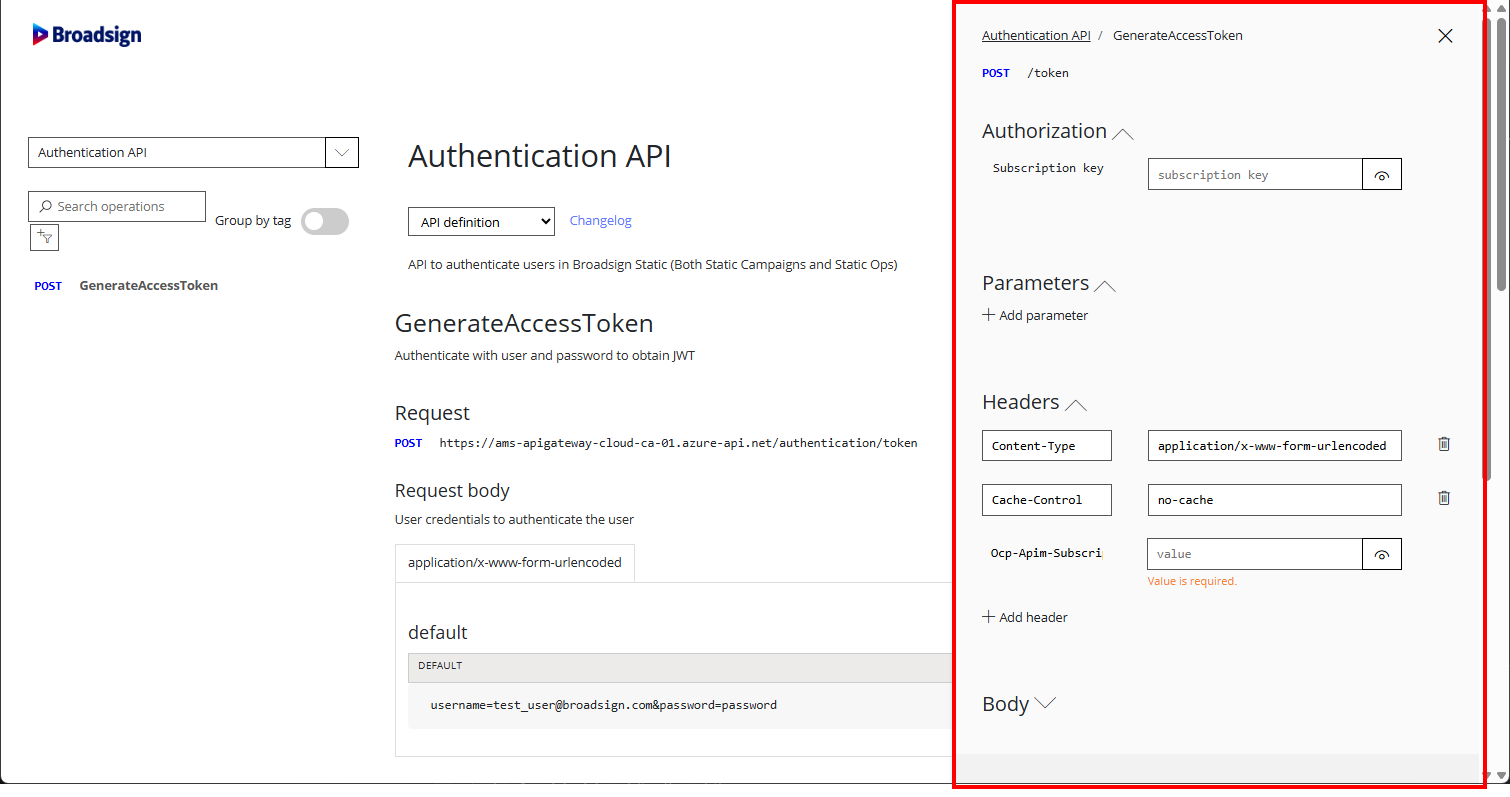Remove the Cache-Control header
1510x797 pixels.
[x=1444, y=498]
